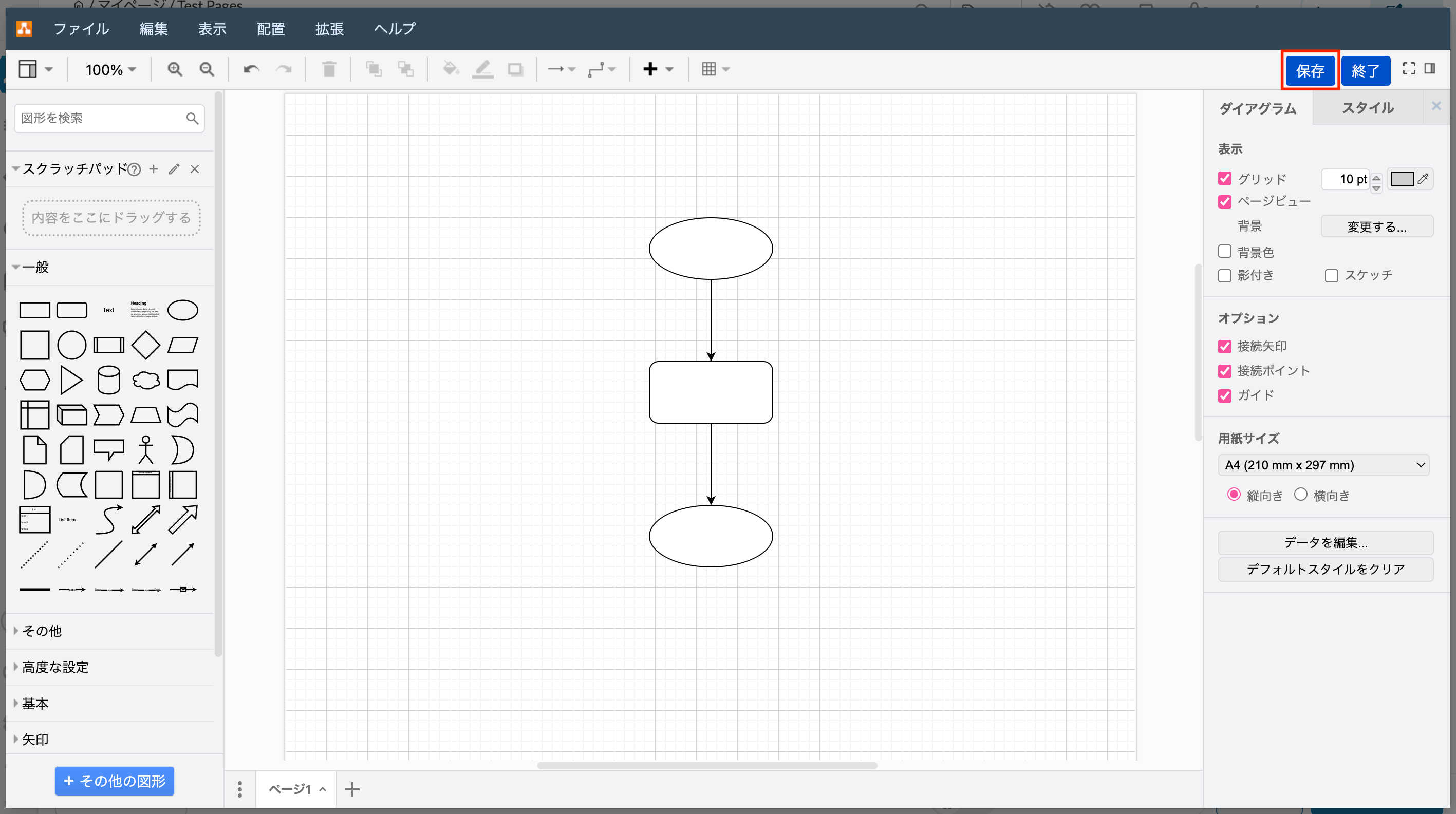Image resolution: width=1456 pixels, height=814 pixels.
Task: Uncheck the ガイド checkbox
Action: [1225, 395]
